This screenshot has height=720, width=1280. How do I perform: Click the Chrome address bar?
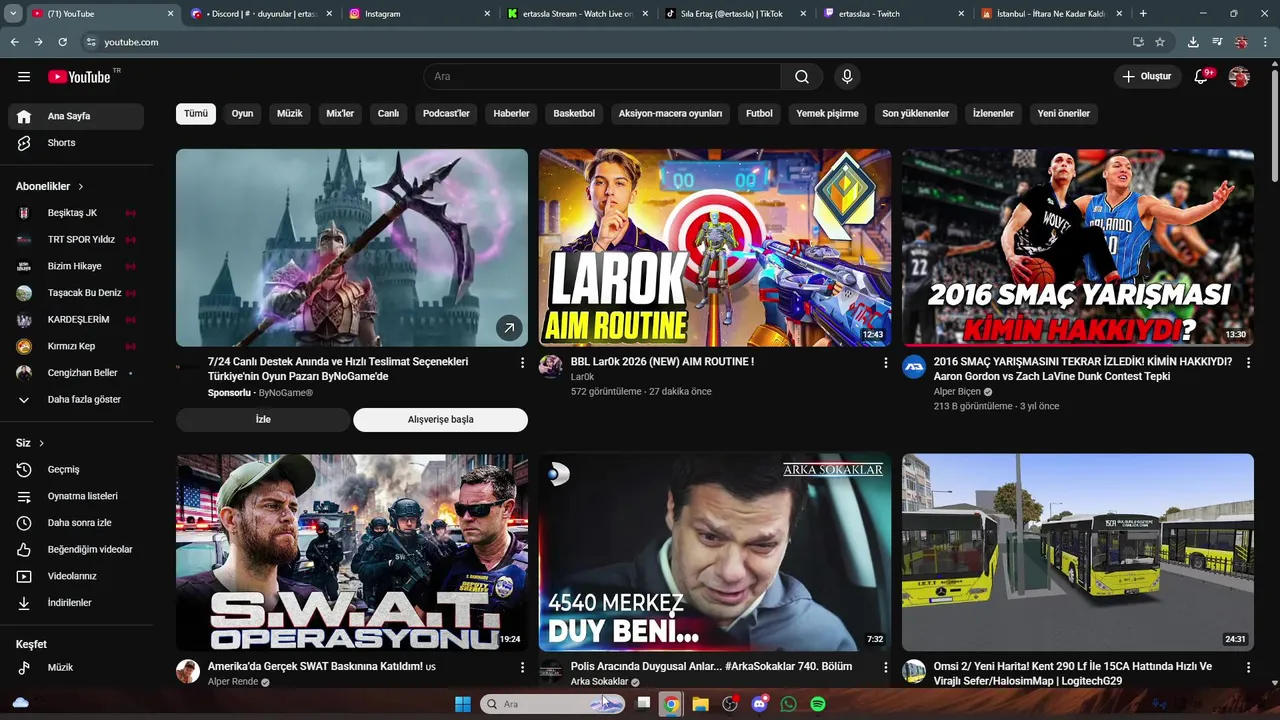click(x=610, y=42)
